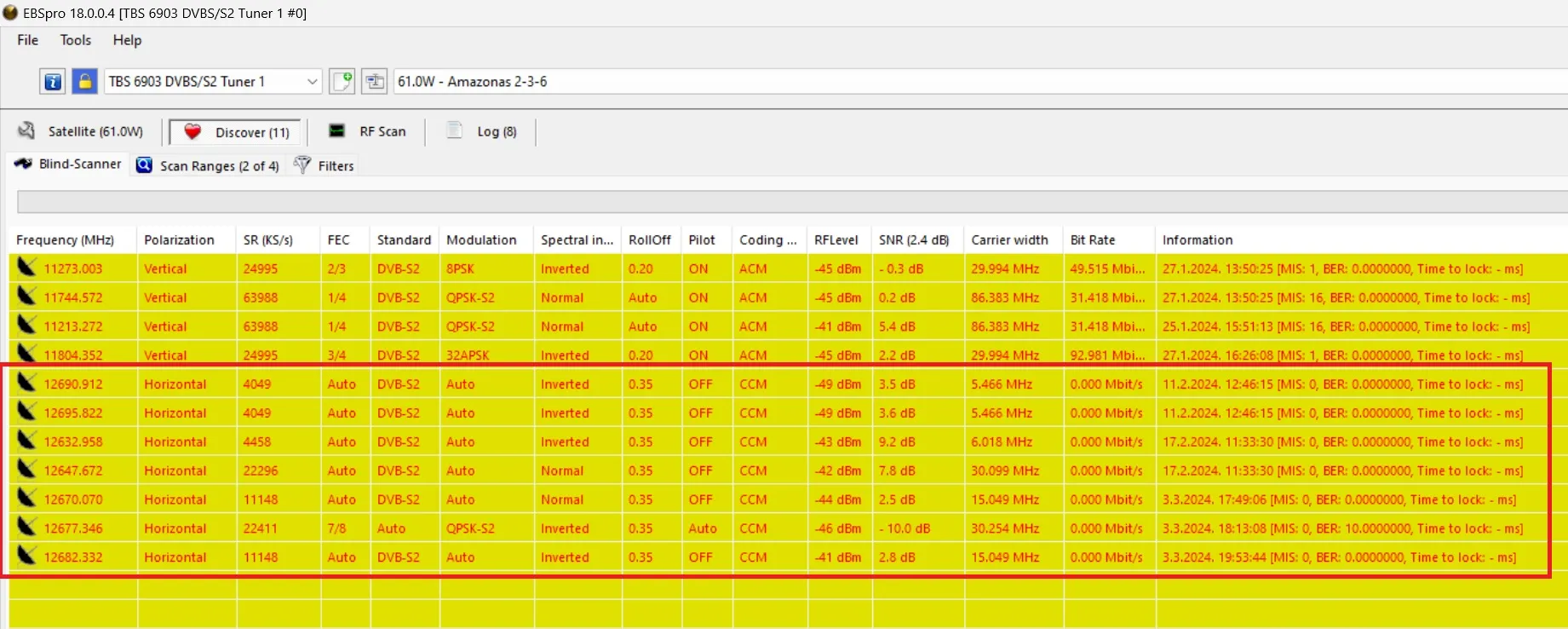Open the Log (8) tab

coord(483,131)
